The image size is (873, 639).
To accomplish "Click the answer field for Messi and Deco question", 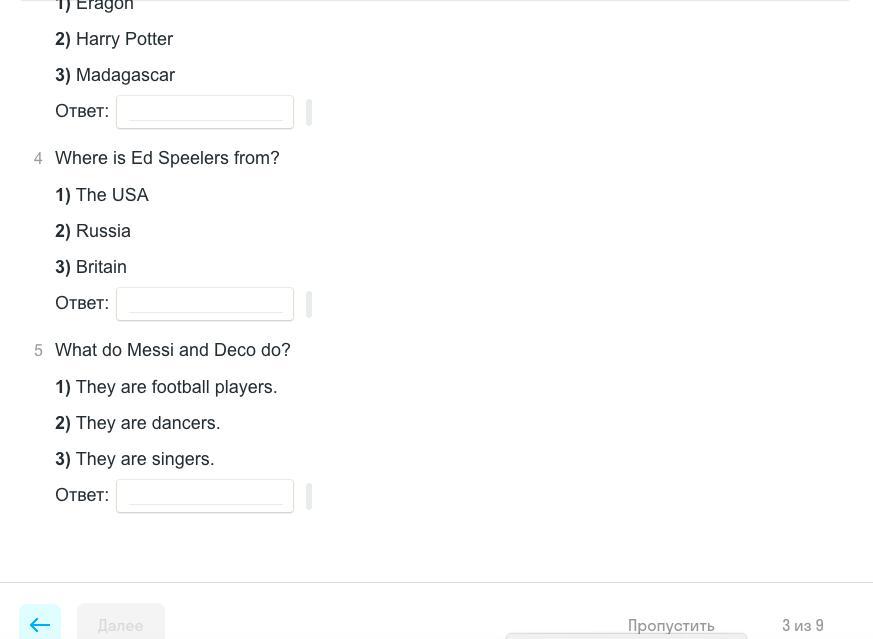I will coord(205,495).
